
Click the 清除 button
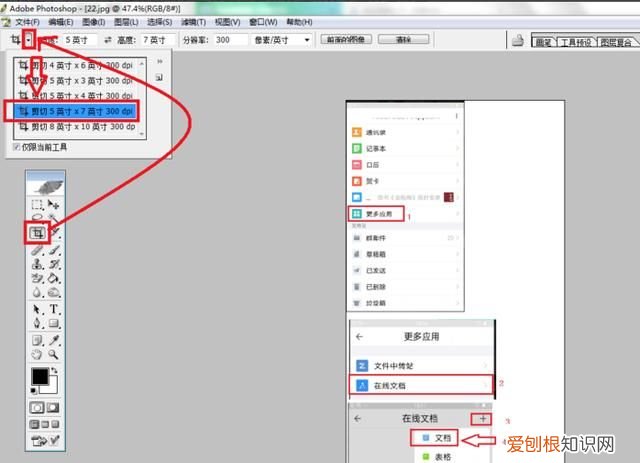click(403, 40)
